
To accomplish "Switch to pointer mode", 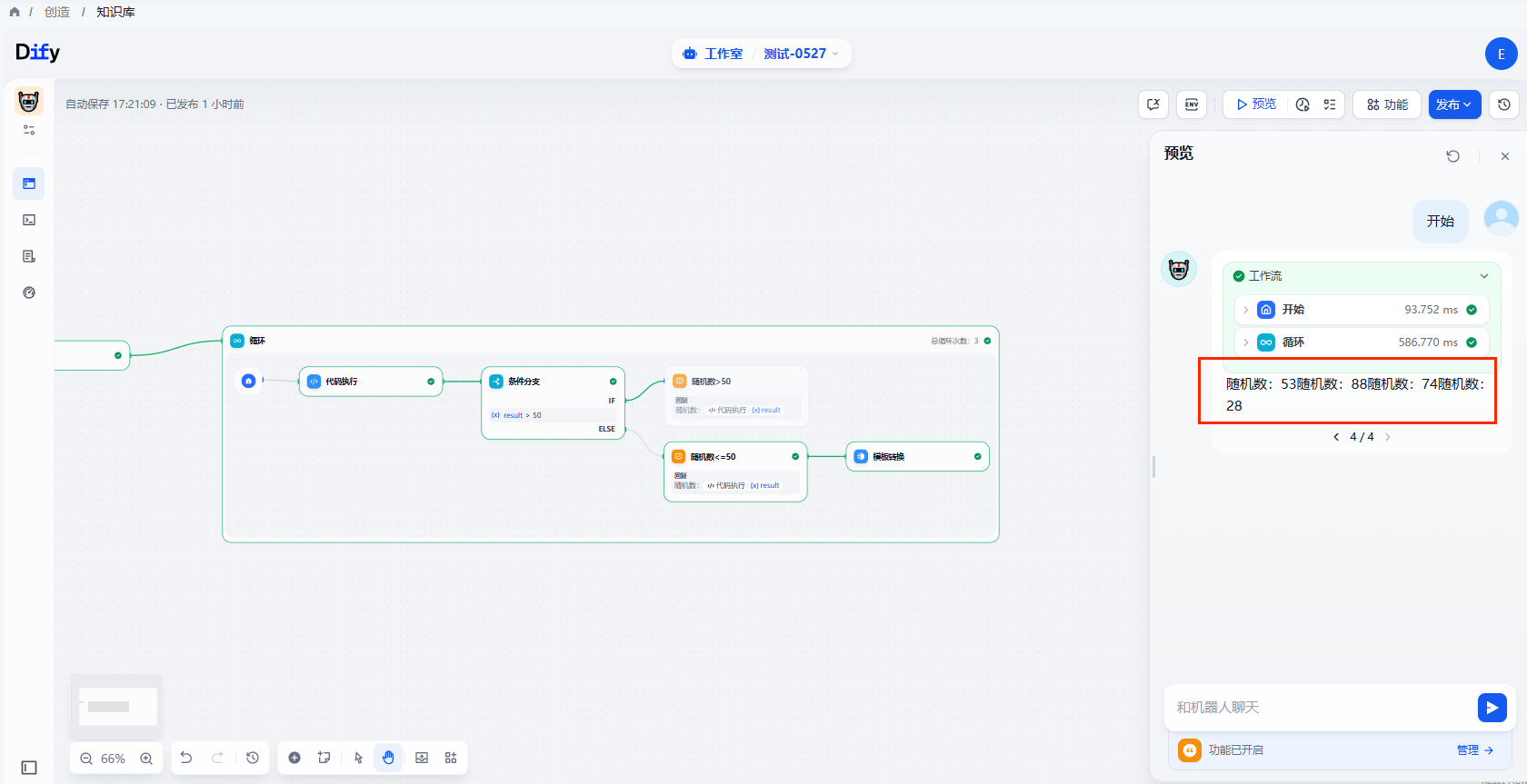I will tap(358, 758).
